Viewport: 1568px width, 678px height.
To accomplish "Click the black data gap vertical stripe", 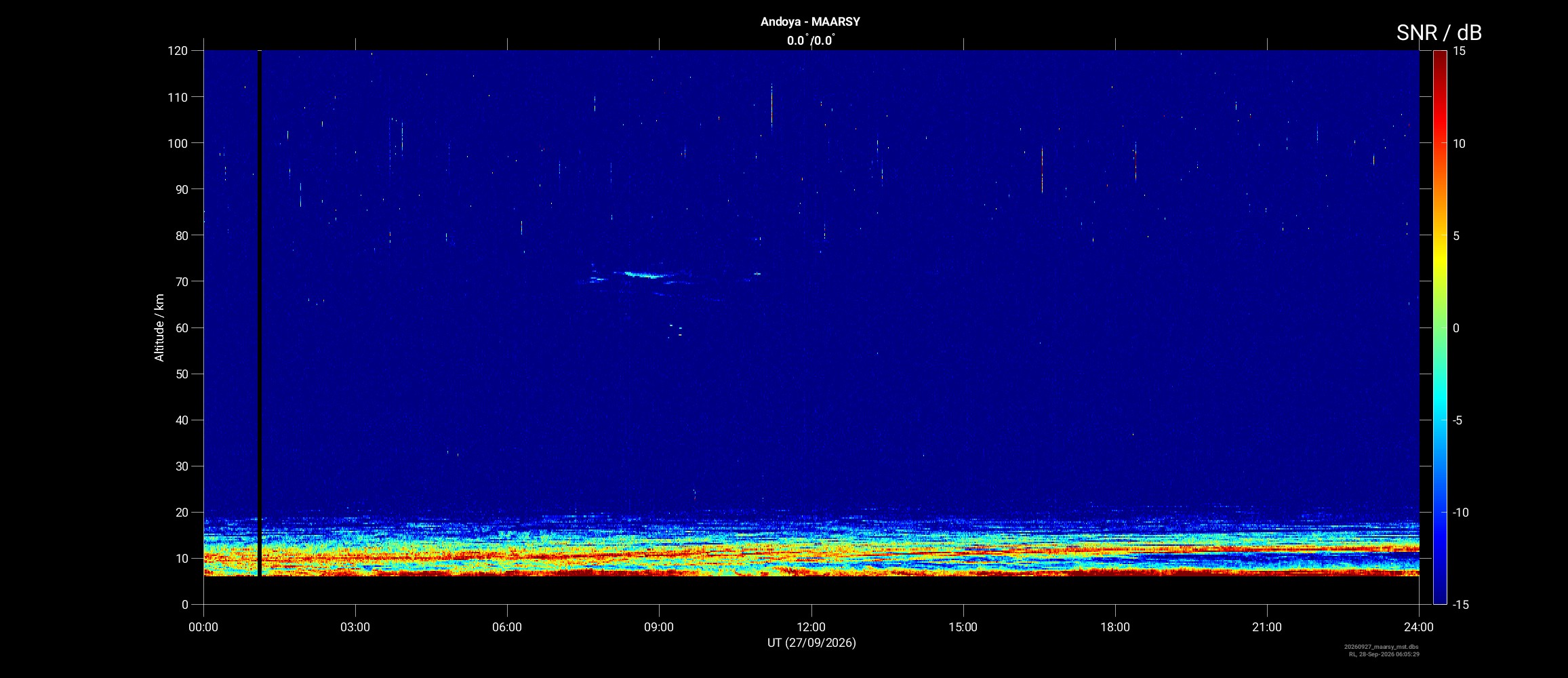I will [x=259, y=313].
